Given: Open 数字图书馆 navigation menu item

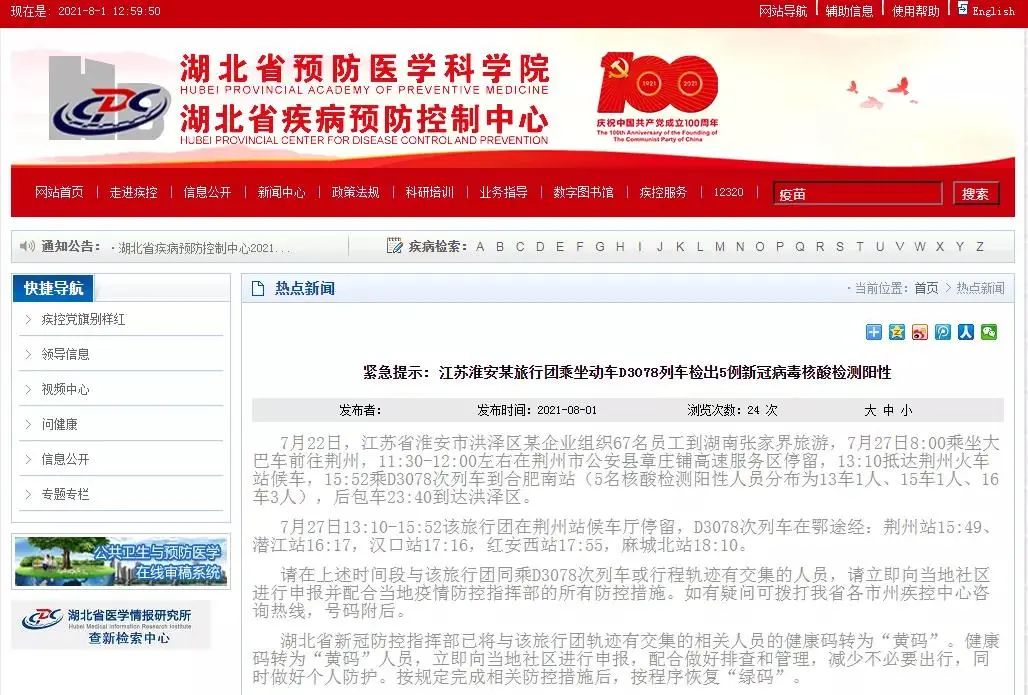Looking at the screenshot, I should 583,192.
